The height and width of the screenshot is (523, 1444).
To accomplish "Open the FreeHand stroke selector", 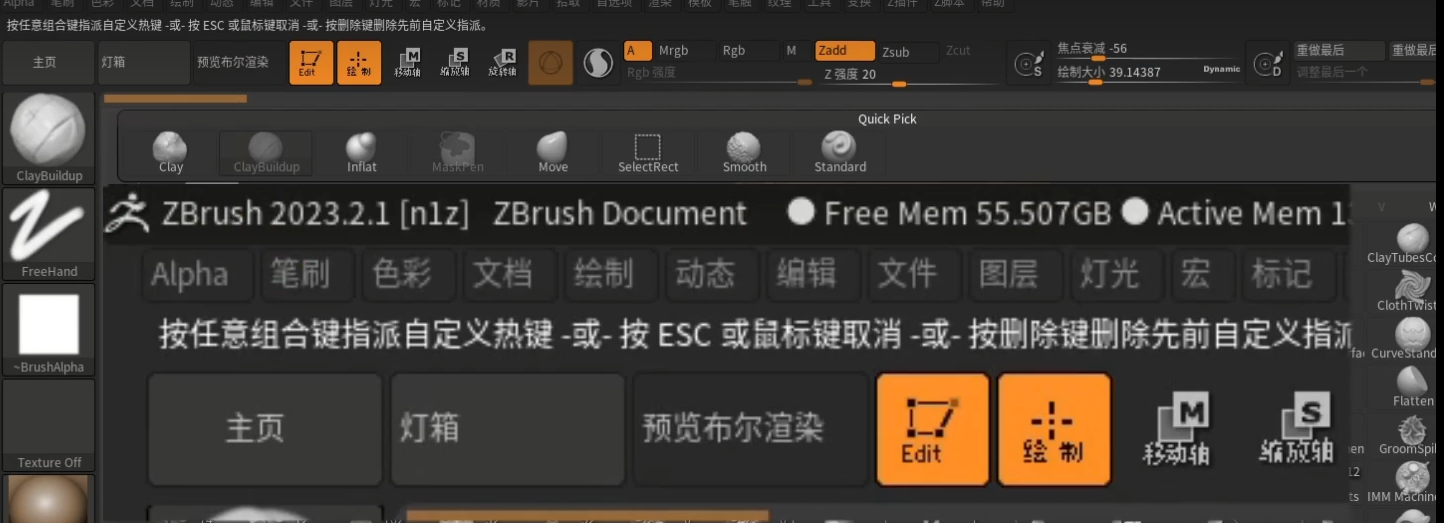I will 48,234.
